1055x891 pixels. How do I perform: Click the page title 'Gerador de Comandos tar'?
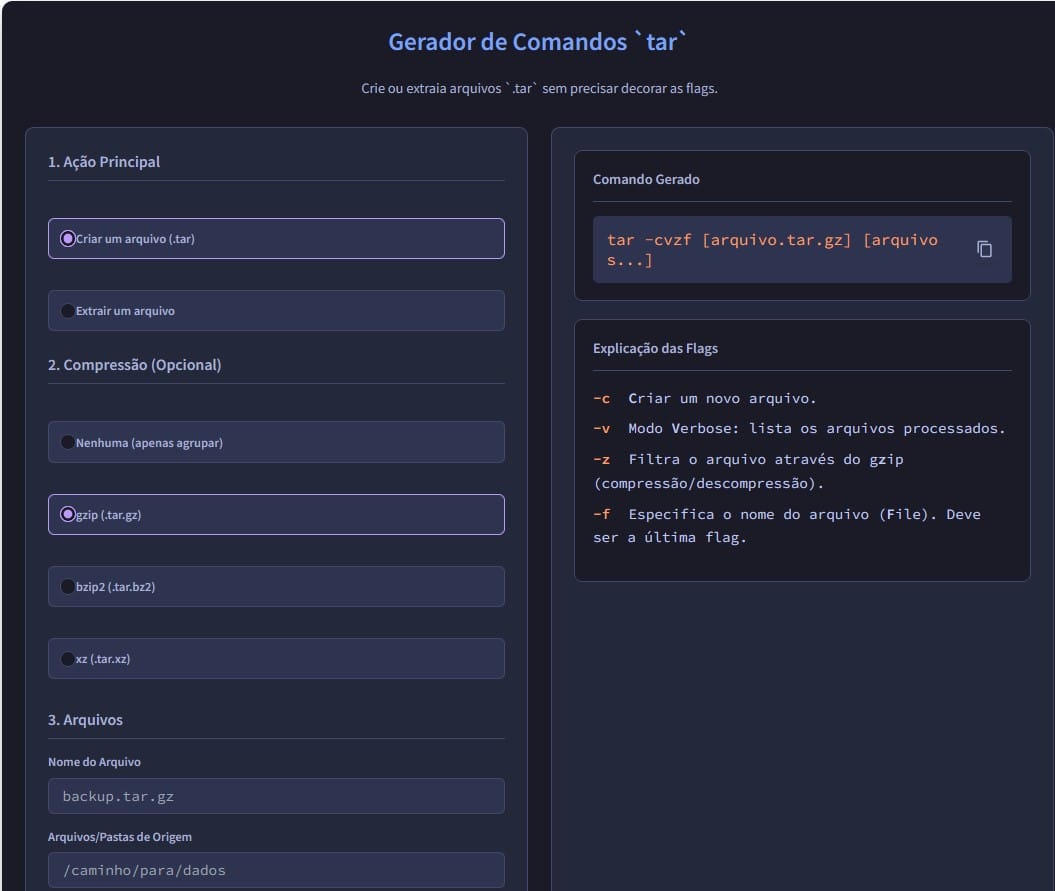point(527,42)
